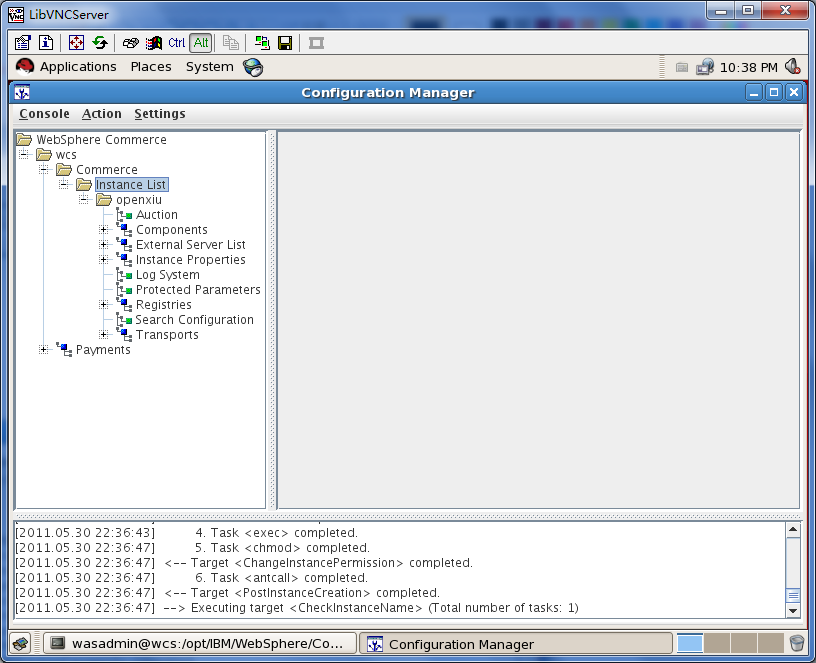816x663 pixels.
Task: Click the clock showing 10:38 PM
Action: coord(748,67)
